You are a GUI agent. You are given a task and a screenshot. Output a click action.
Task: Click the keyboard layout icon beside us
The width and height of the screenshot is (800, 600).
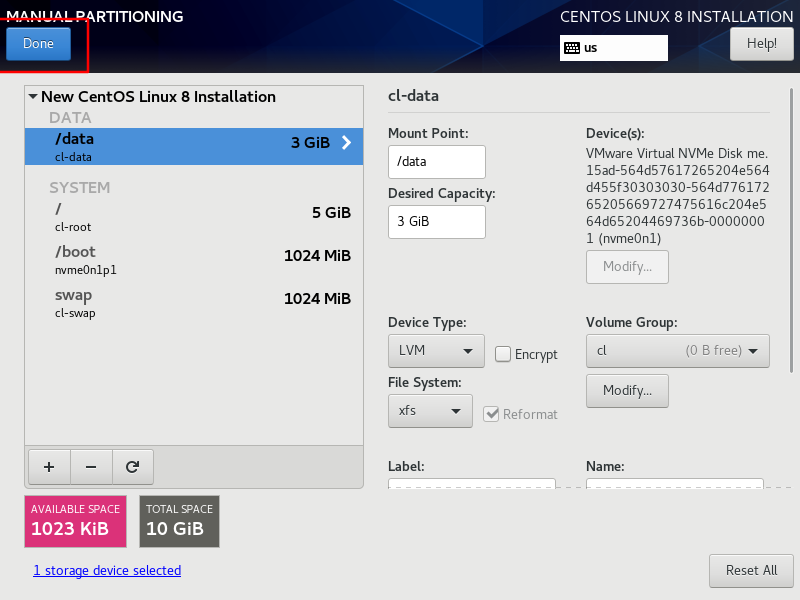pyautogui.click(x=572, y=48)
